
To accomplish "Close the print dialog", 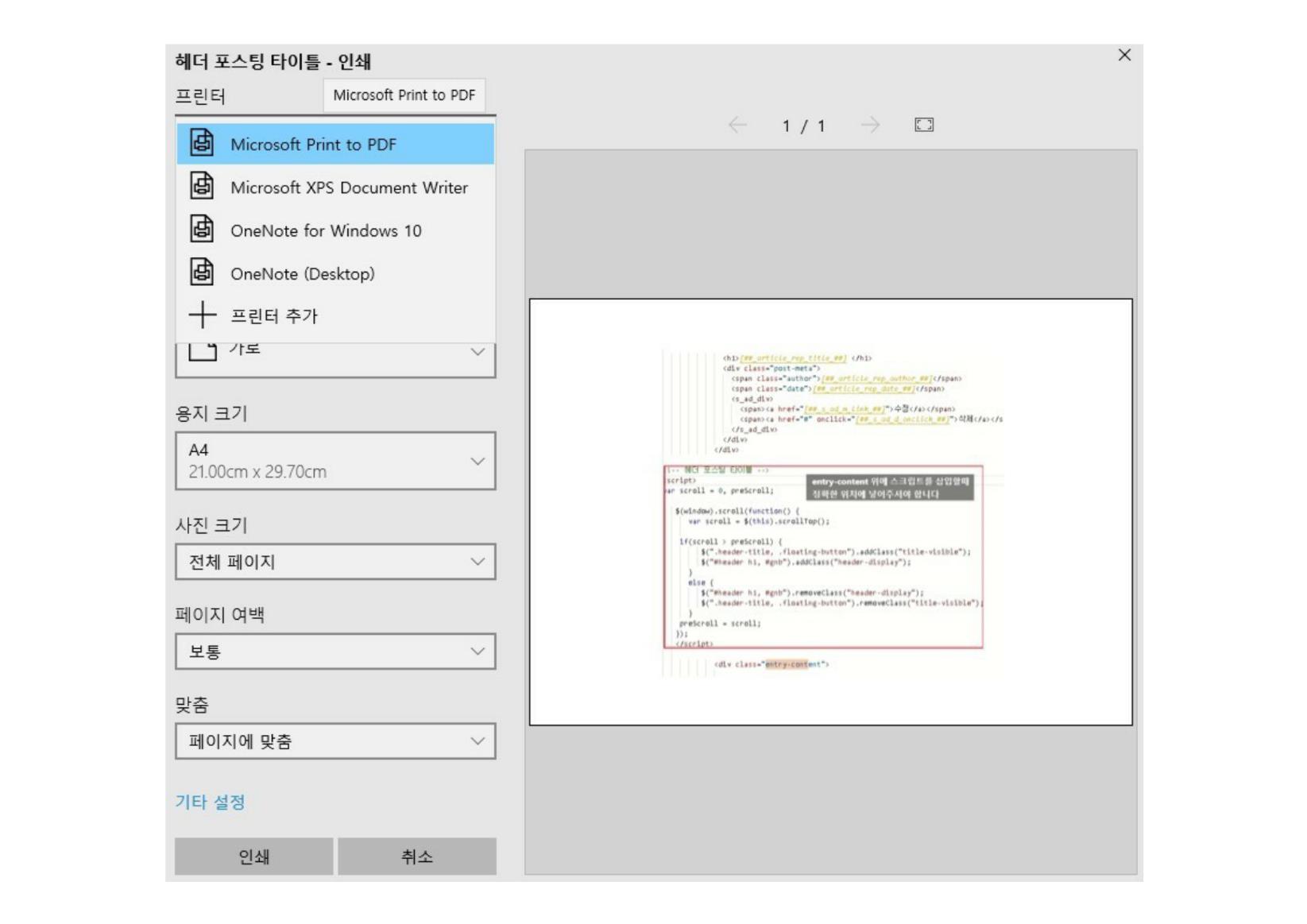I will click(1124, 55).
